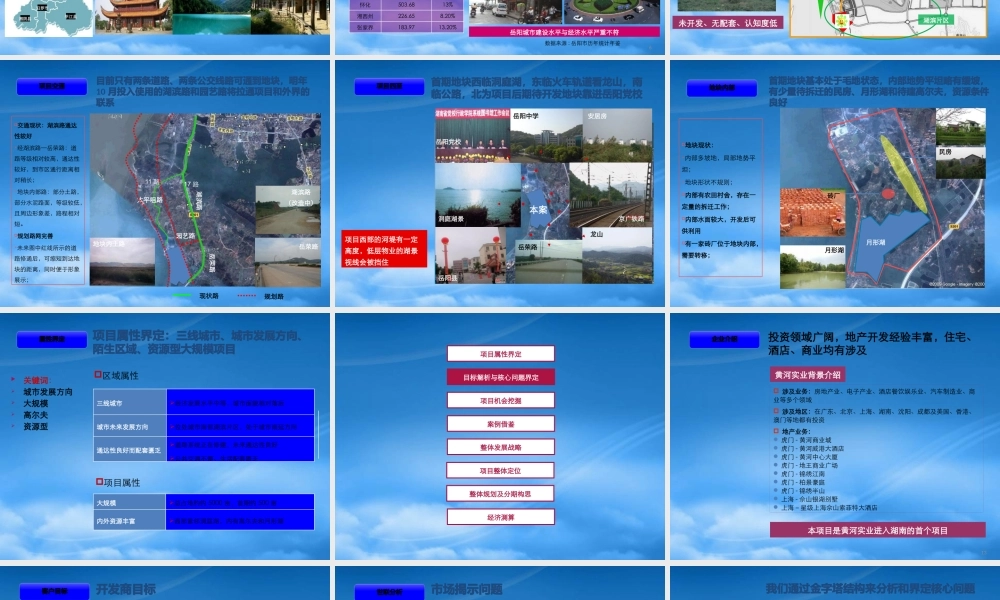The width and height of the screenshot is (1000, 600).
Task: Click the 经济测算 agenda box
Action: [501, 517]
